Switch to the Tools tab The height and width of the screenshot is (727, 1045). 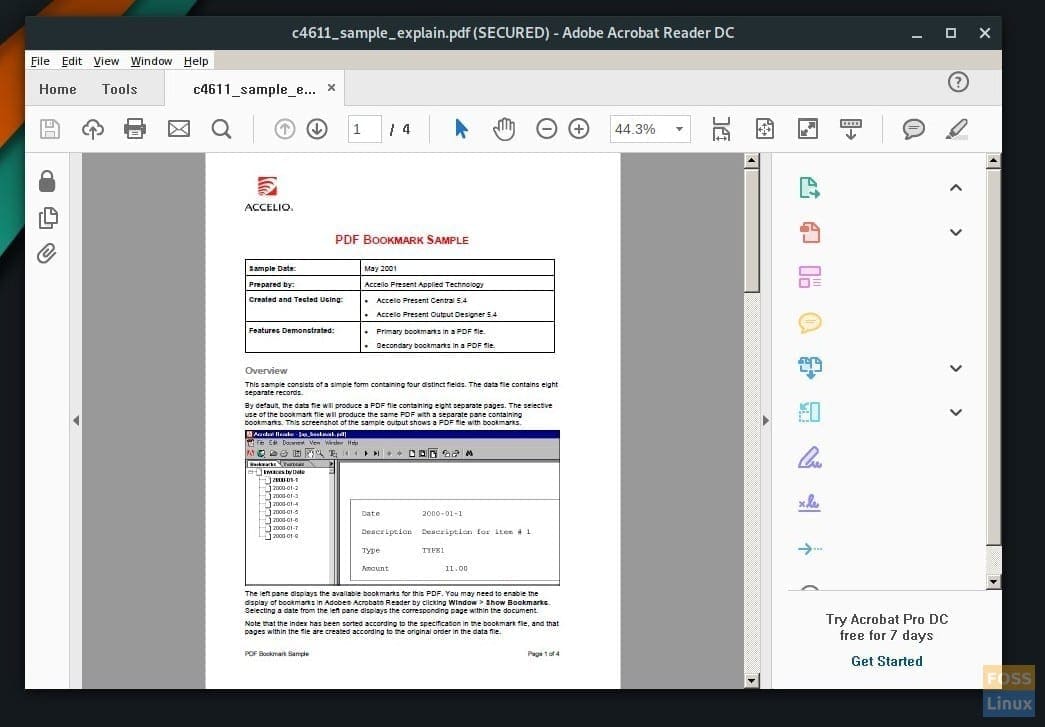tap(119, 89)
